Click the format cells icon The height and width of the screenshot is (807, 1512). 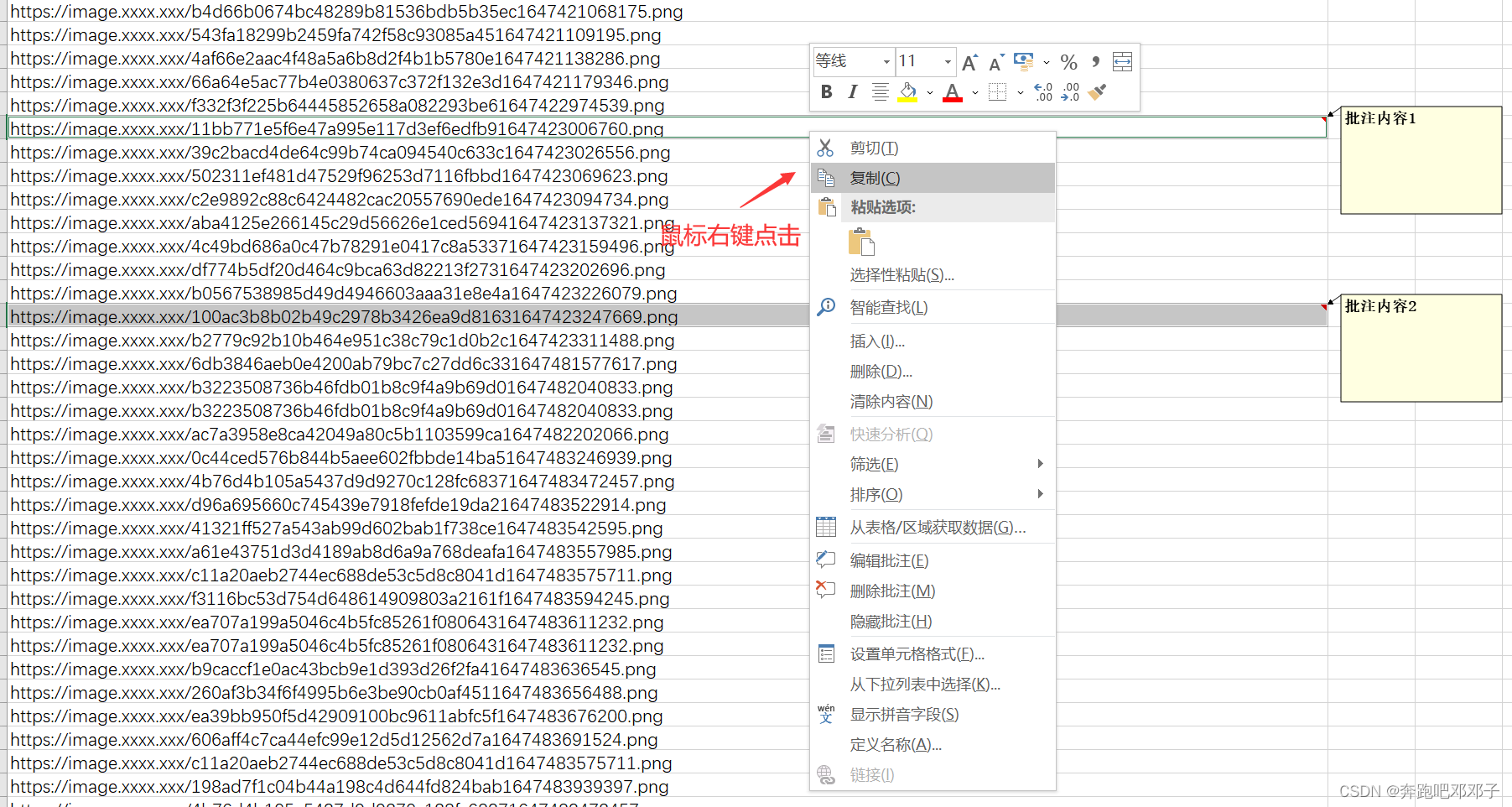pyautogui.click(x=826, y=654)
